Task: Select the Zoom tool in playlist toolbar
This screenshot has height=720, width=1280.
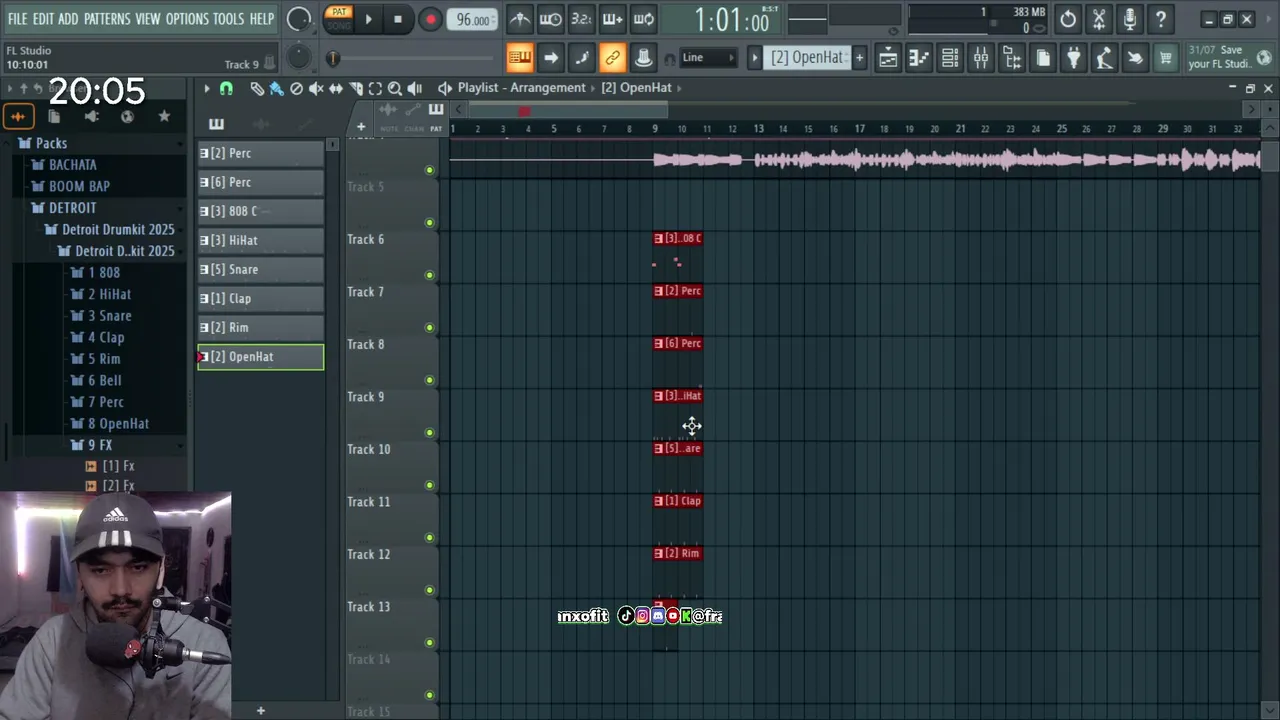Action: [395, 88]
